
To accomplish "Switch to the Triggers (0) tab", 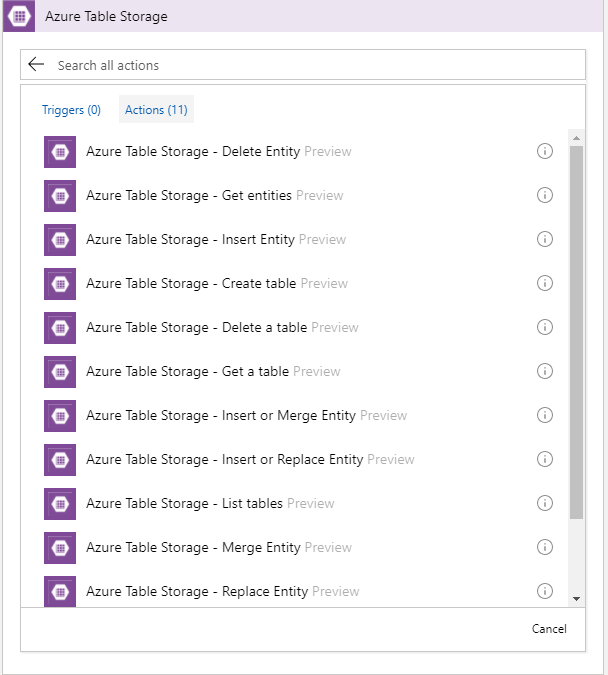I will coord(71,110).
